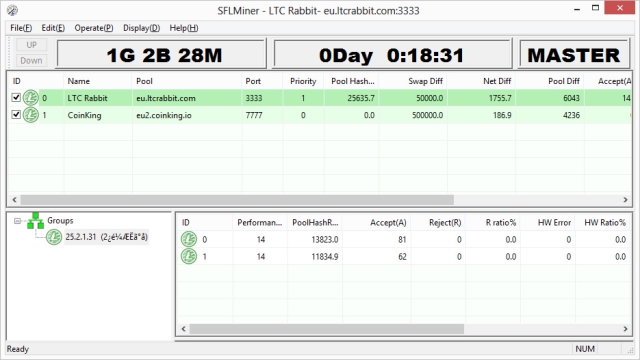
Task: Click the 0Day 0:18:31 uptime display
Action: pyautogui.click(x=392, y=55)
